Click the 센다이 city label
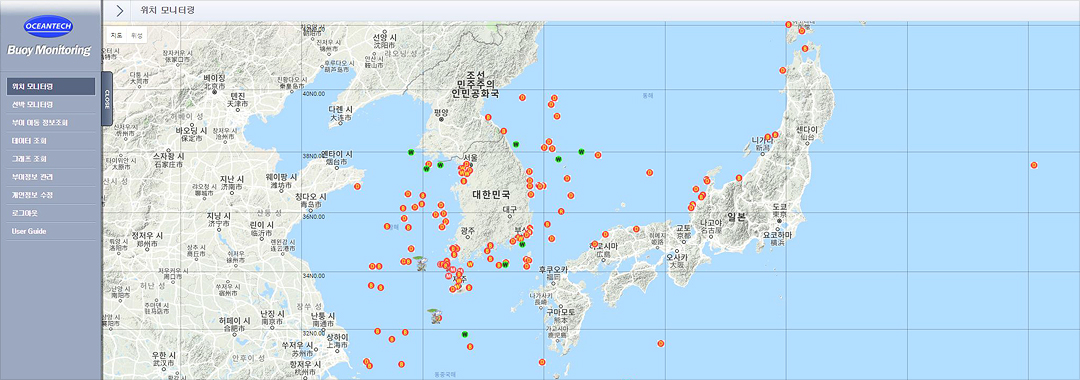 [x=807, y=129]
